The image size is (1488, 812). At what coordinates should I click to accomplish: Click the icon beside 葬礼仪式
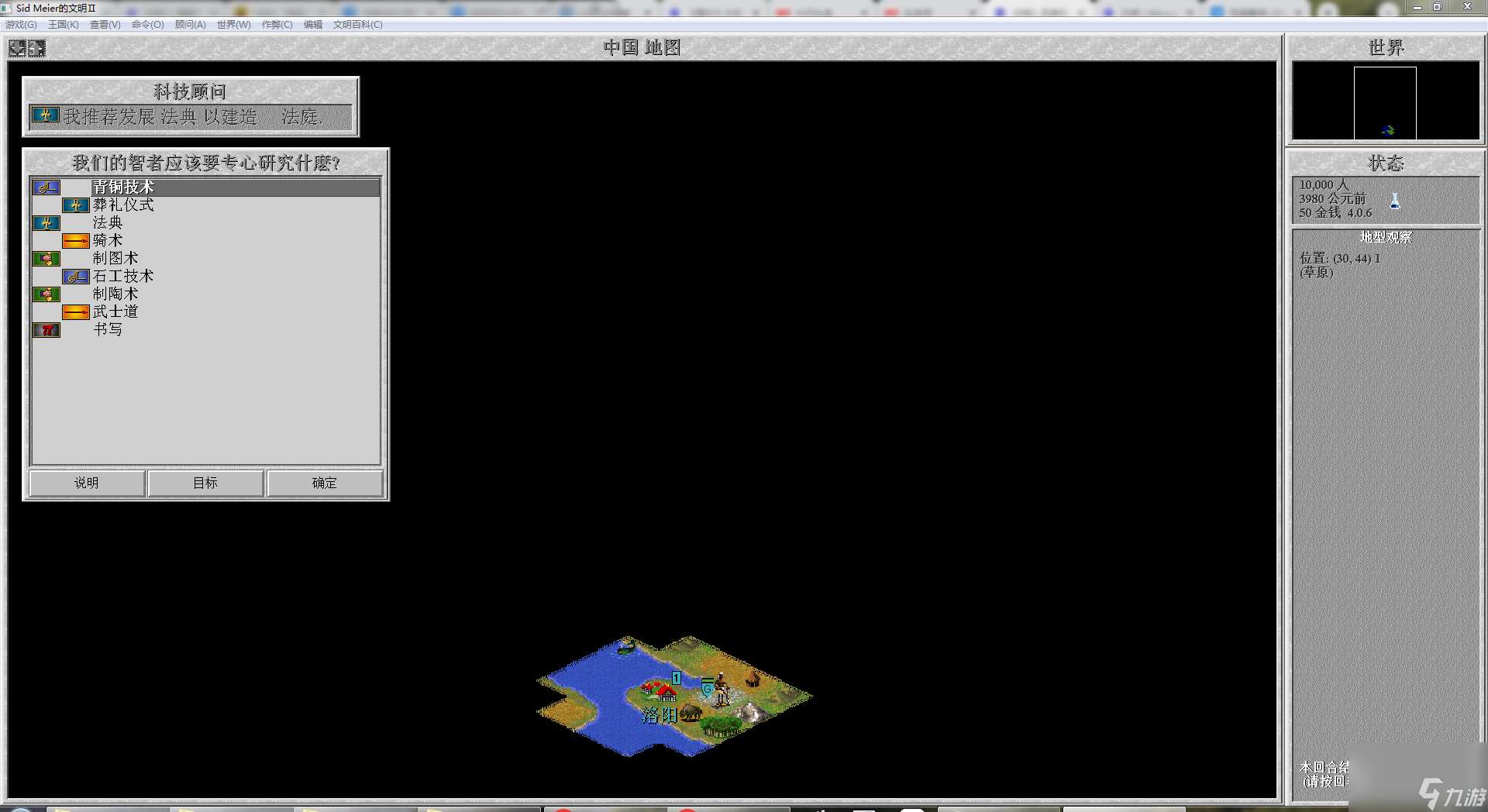(x=76, y=205)
